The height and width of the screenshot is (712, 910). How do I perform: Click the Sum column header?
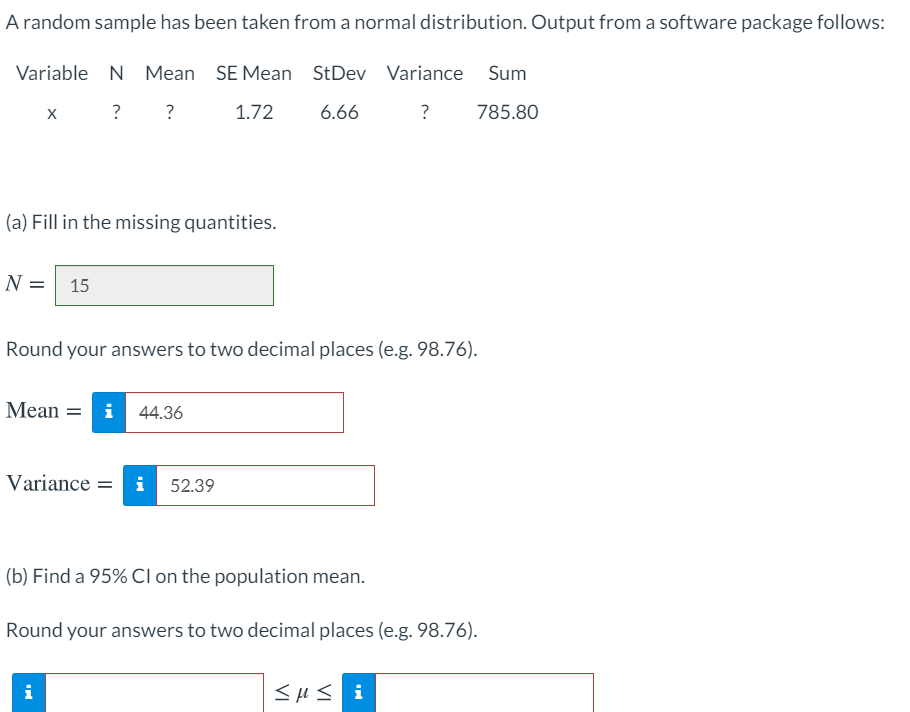coord(507,73)
